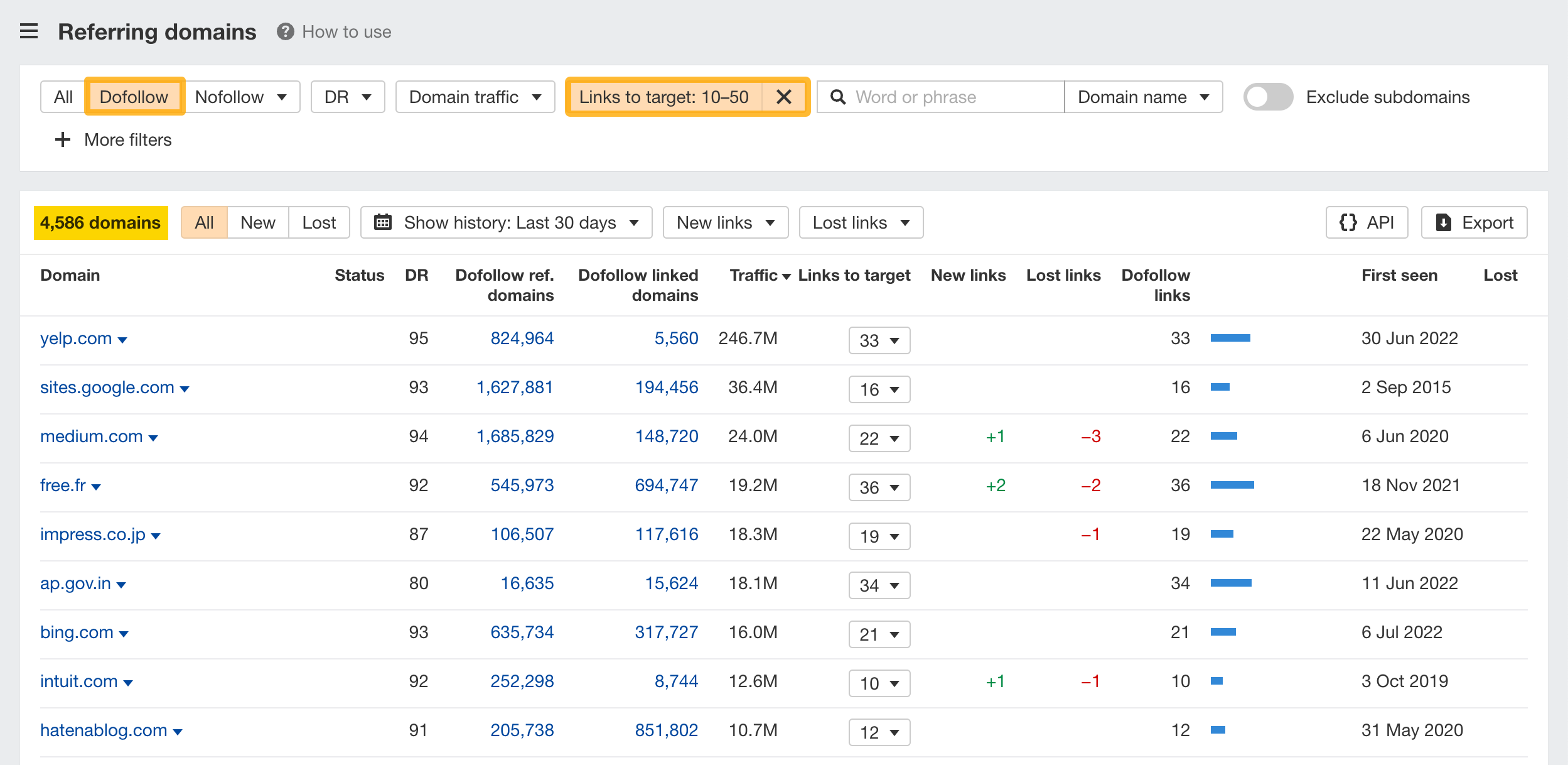
Task: Click the How to use help icon
Action: pos(286,31)
